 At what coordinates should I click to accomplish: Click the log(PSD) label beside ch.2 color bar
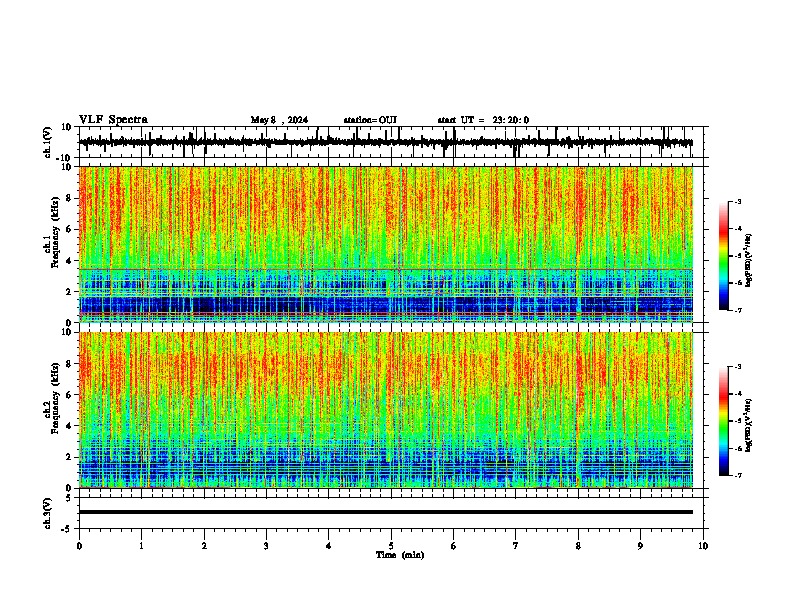pos(748,426)
